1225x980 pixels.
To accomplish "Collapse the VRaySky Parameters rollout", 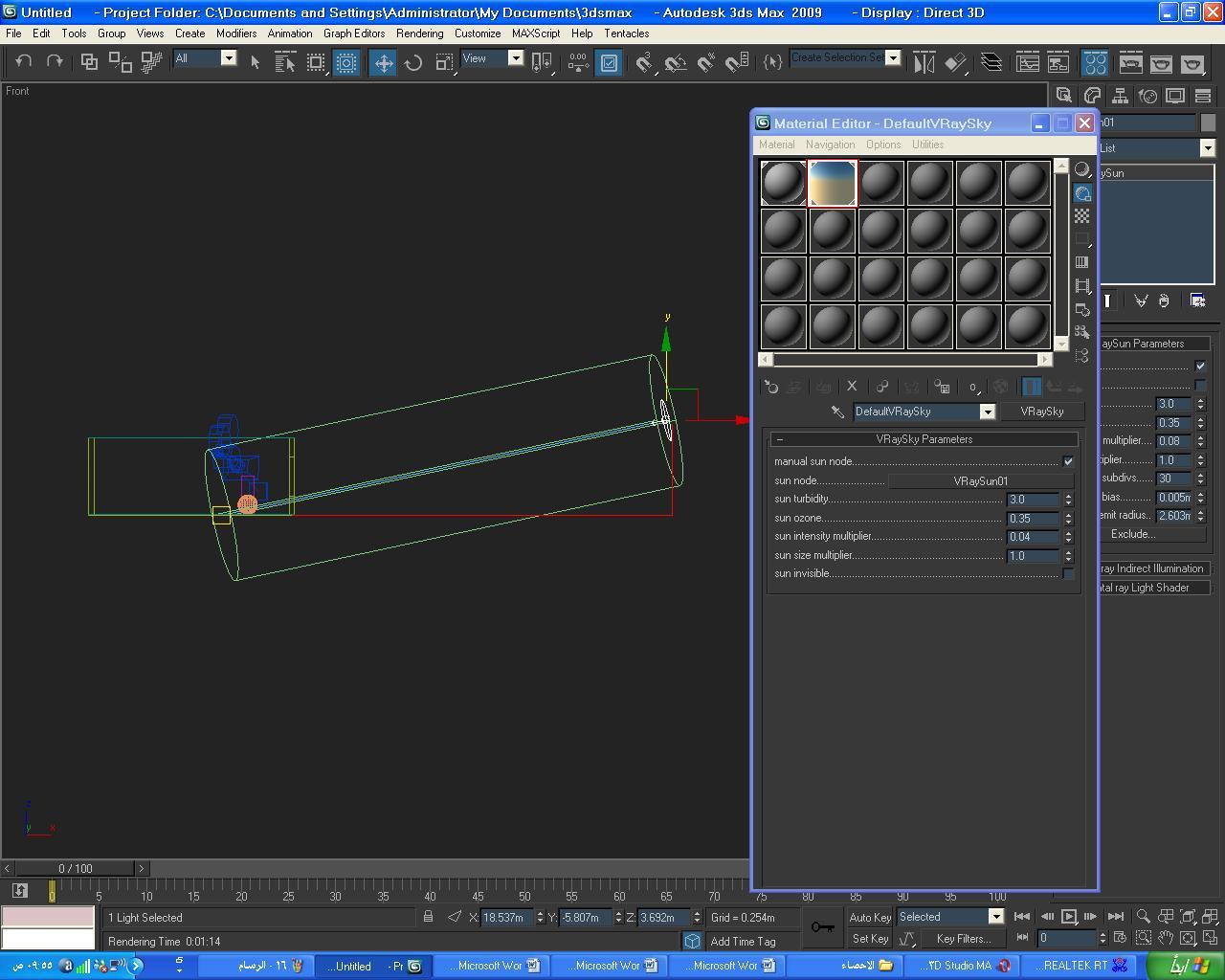I will (x=924, y=439).
